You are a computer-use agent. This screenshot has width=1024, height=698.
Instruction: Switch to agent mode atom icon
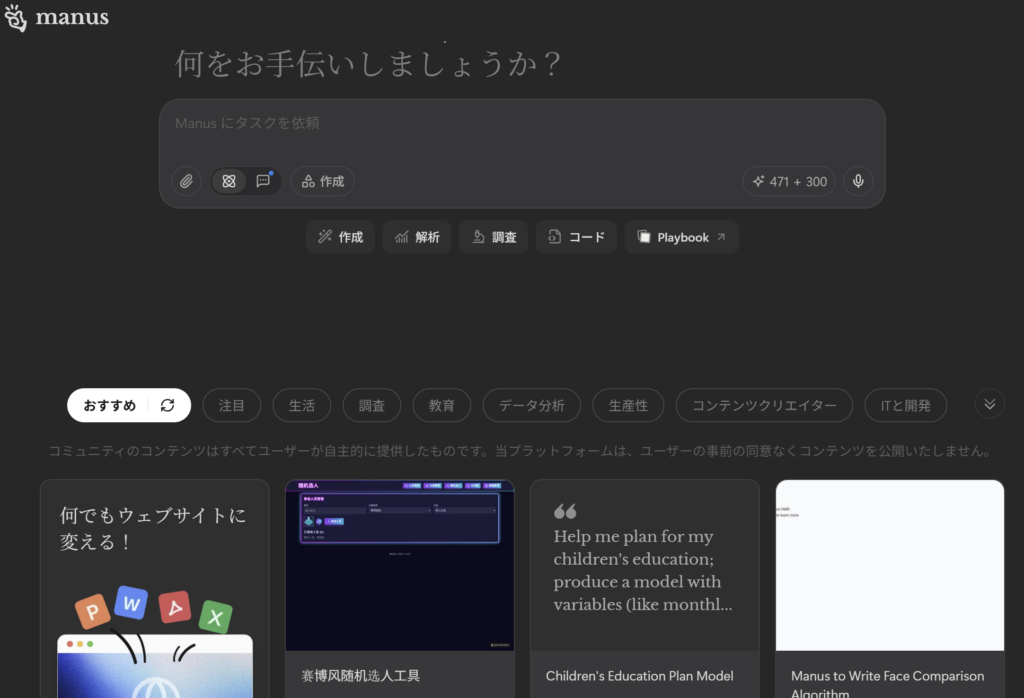tap(229, 182)
